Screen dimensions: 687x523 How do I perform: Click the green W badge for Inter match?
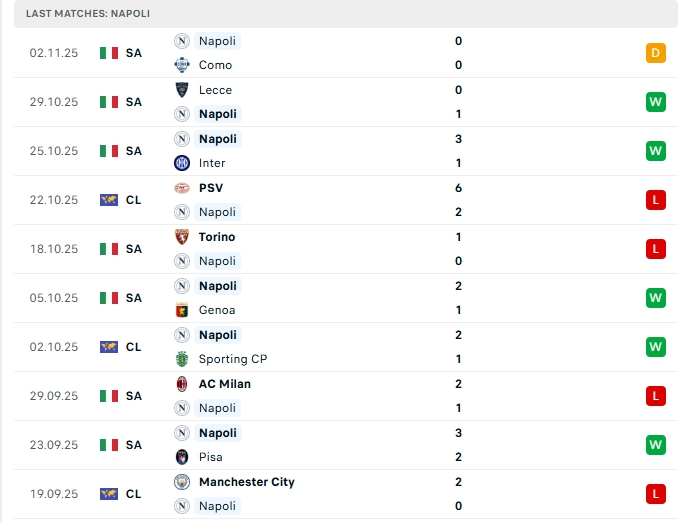(656, 151)
